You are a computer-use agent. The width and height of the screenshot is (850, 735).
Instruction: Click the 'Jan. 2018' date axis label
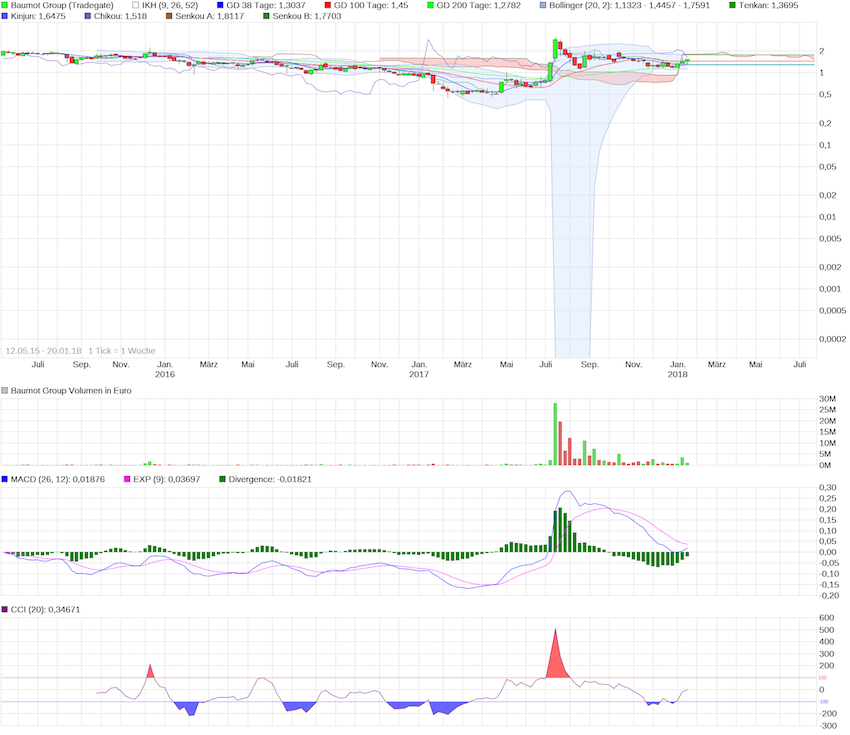678,369
